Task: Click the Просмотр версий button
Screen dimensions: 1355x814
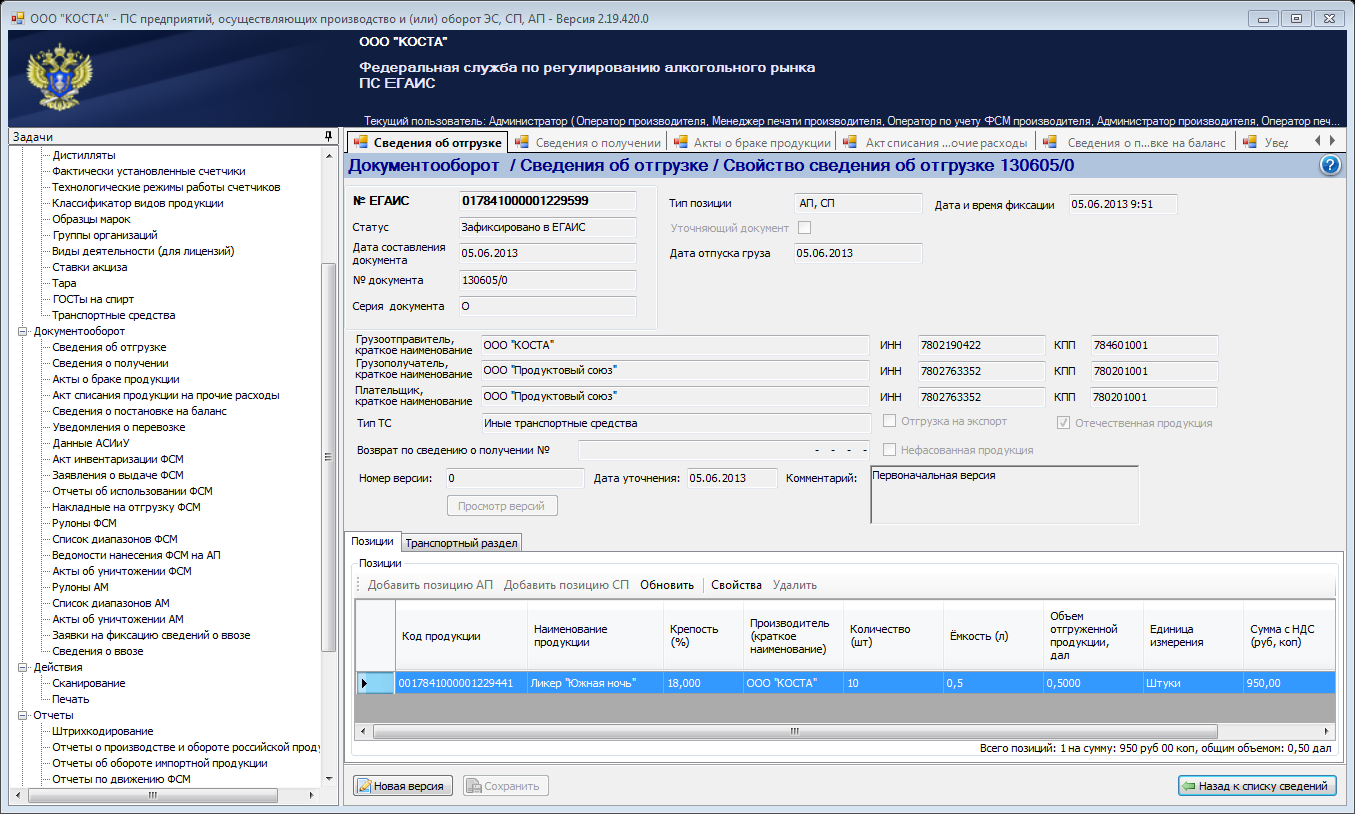Action: tap(501, 506)
